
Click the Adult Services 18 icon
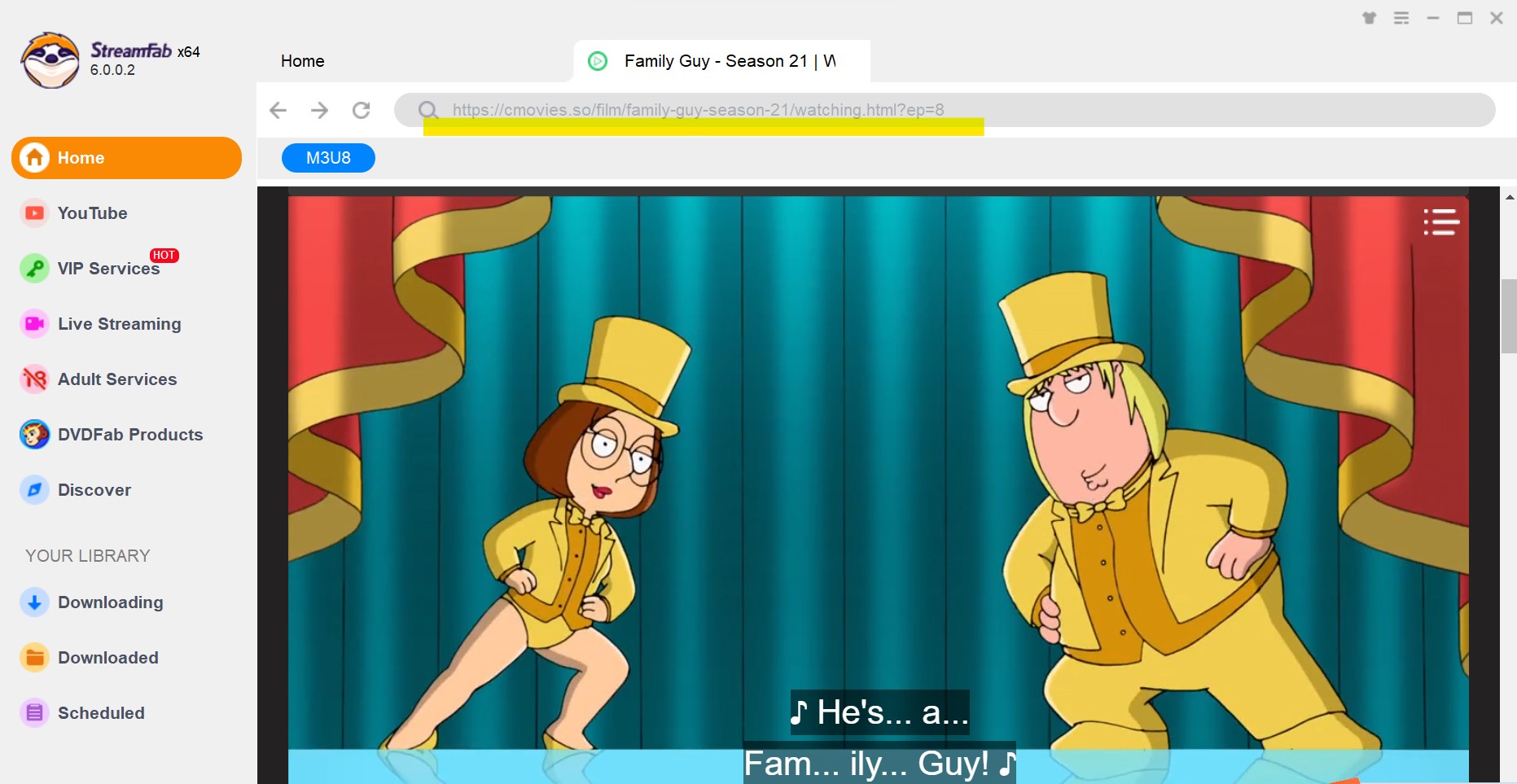pos(34,379)
